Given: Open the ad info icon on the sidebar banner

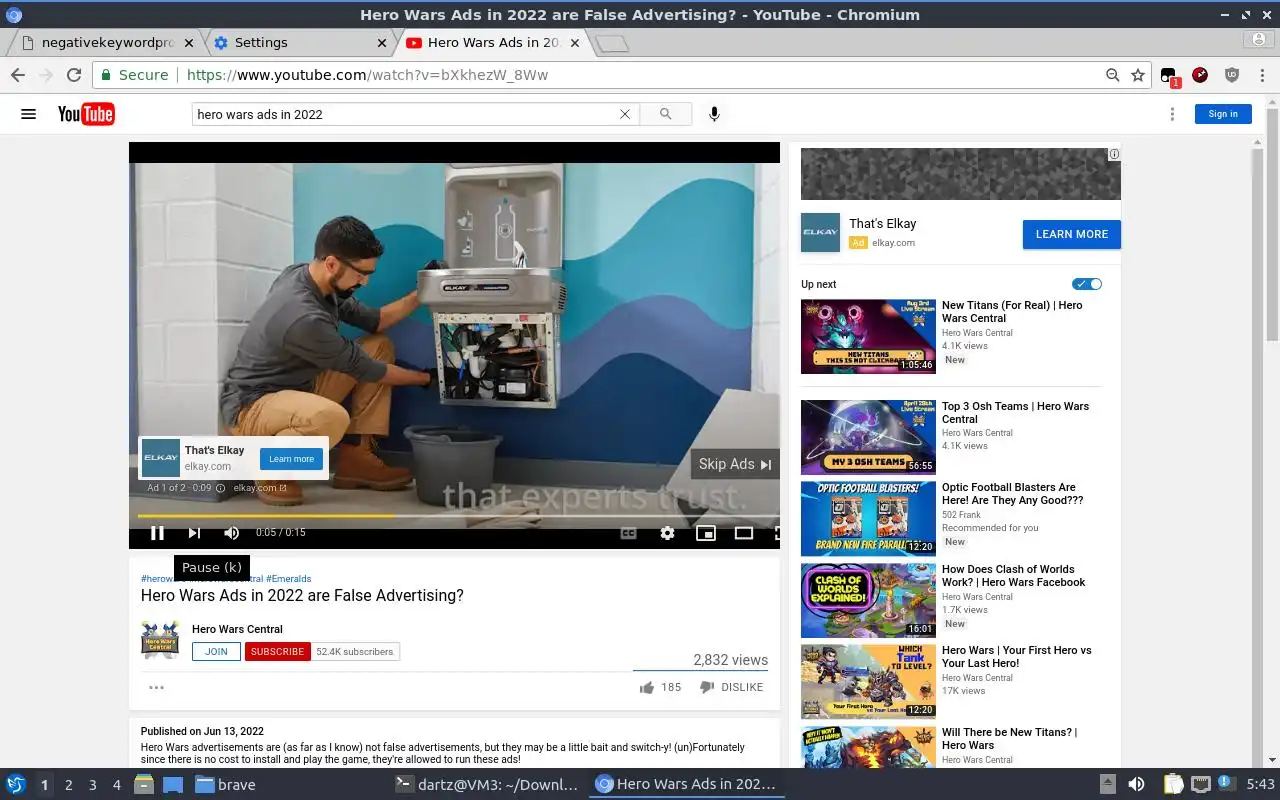Looking at the screenshot, I should (1114, 154).
